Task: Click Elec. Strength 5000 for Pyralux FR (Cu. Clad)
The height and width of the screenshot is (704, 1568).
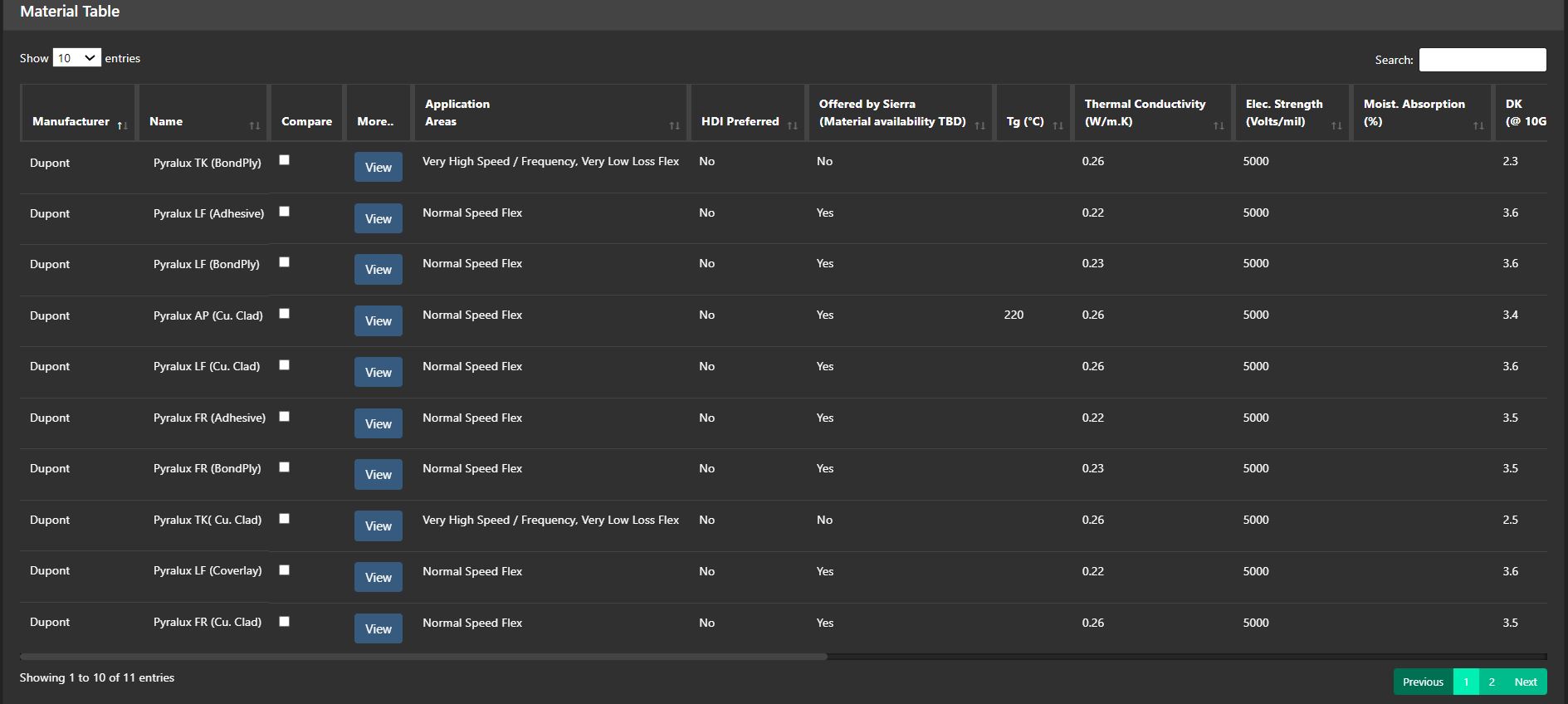Action: [x=1256, y=623]
